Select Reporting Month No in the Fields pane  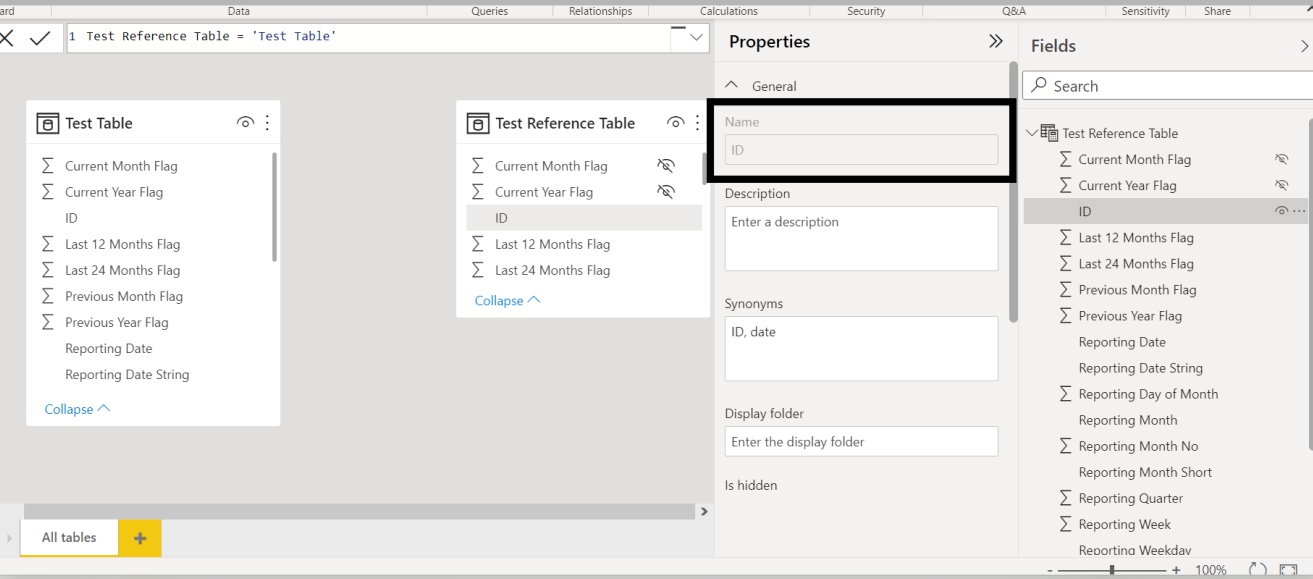point(1138,446)
